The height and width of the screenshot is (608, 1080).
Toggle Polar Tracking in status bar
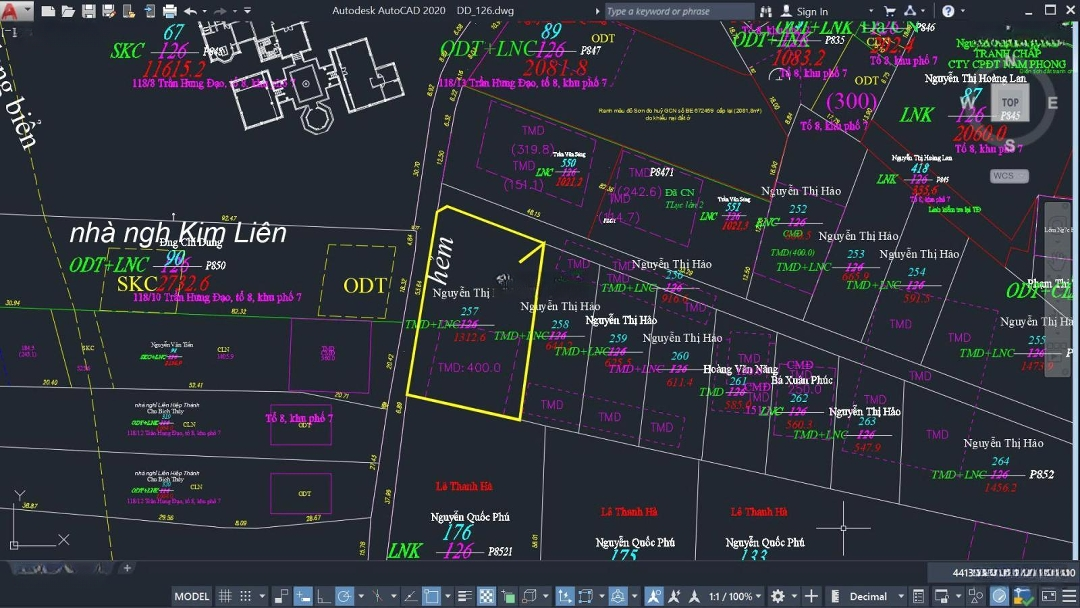(x=343, y=596)
